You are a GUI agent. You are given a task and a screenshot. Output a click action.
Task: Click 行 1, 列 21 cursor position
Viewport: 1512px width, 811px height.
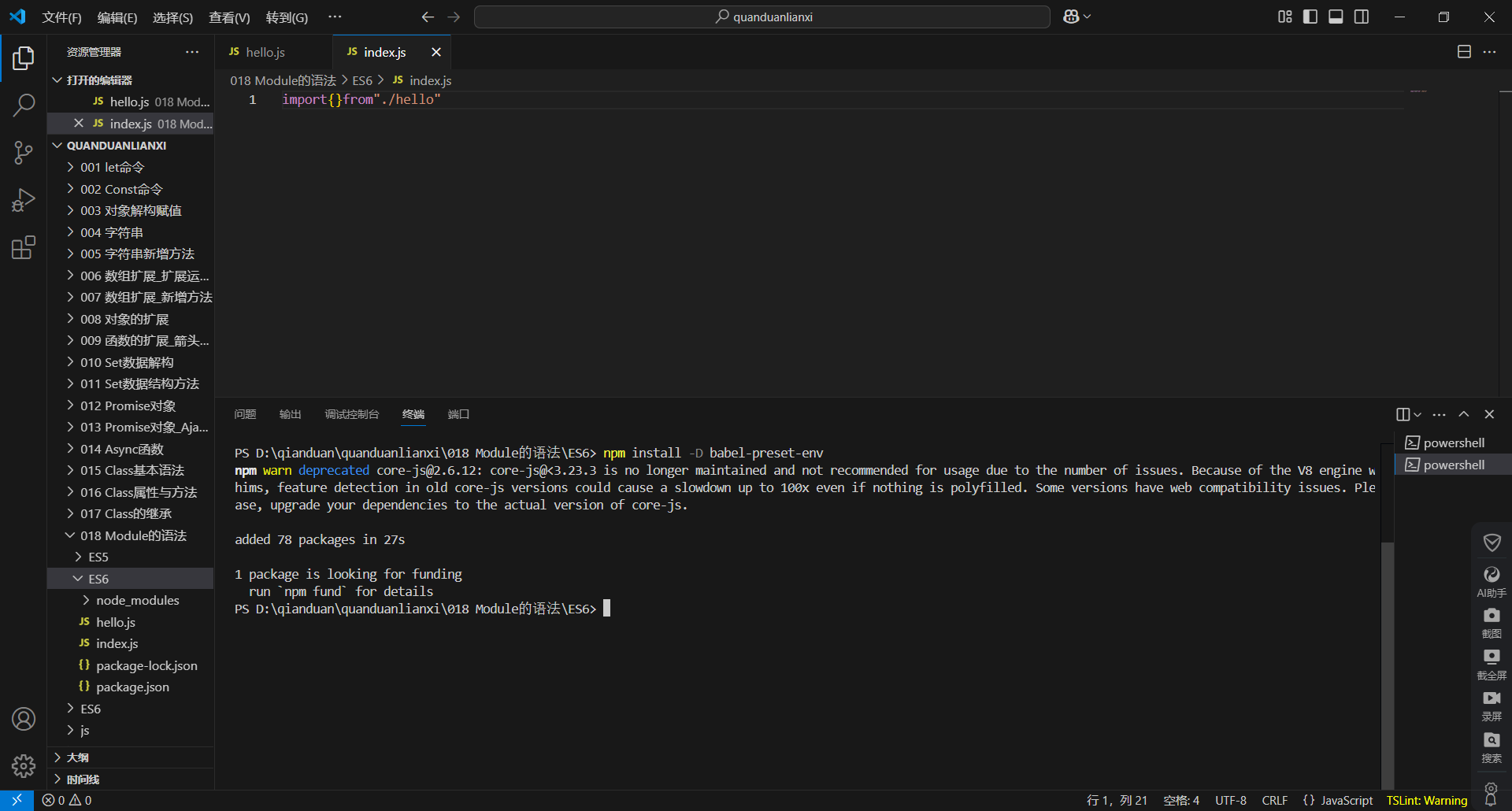1117,800
